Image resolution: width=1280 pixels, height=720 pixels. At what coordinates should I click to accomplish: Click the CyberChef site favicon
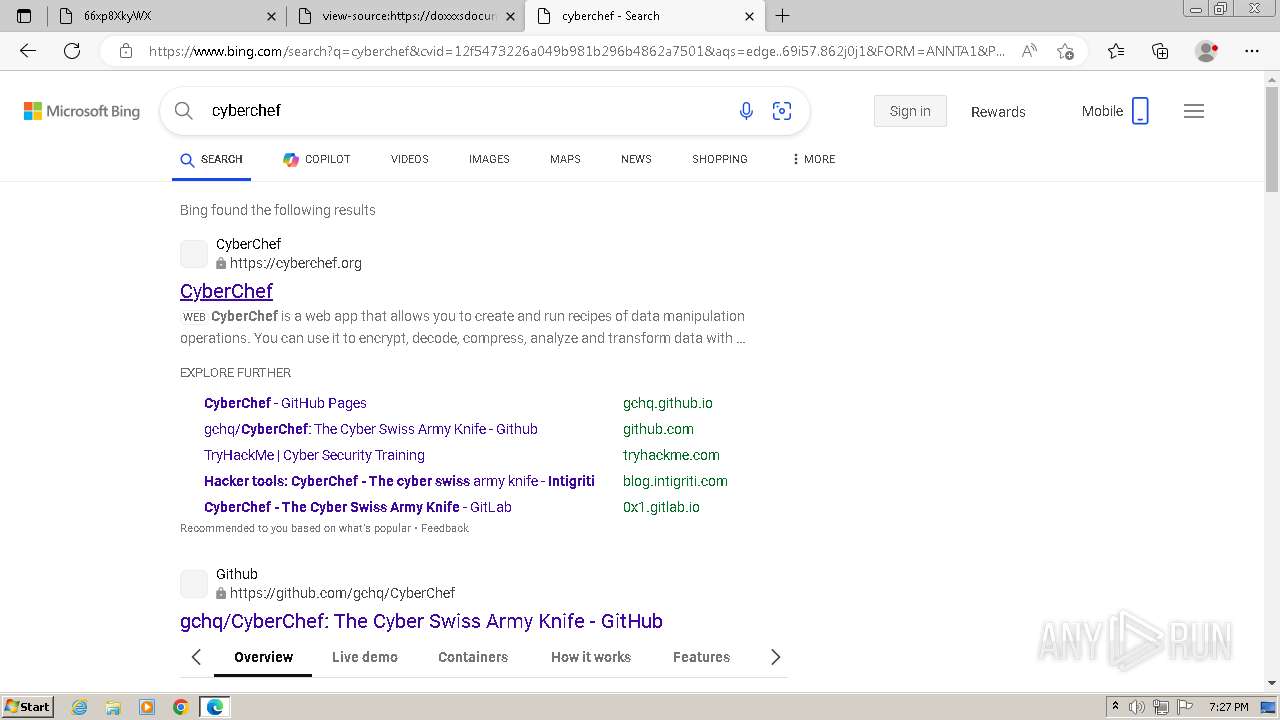tap(194, 254)
